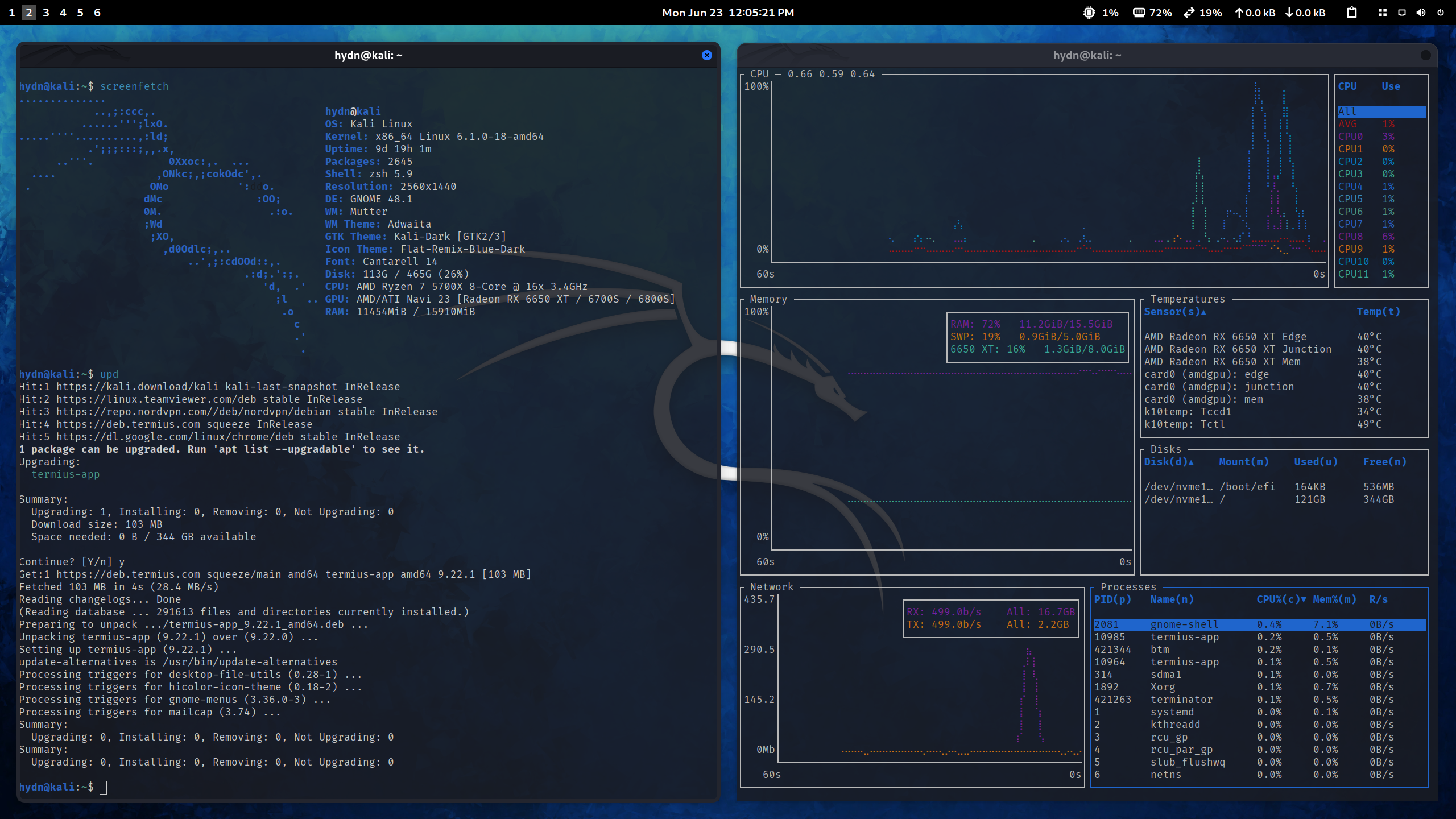Screen dimensions: 1456x819
Task: Click the /boot/efi disk row
Action: point(1285,487)
